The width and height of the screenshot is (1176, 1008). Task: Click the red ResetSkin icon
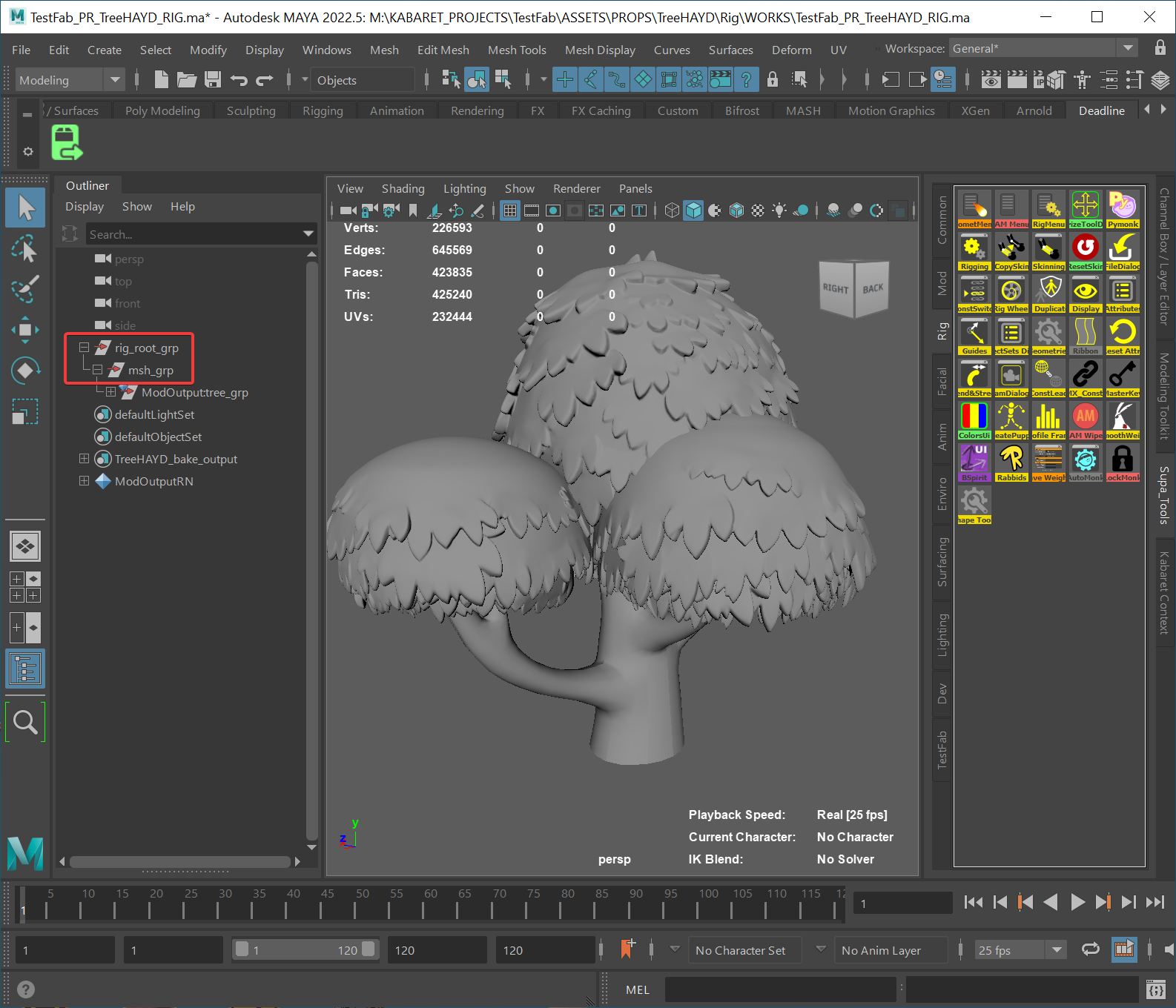tap(1085, 251)
